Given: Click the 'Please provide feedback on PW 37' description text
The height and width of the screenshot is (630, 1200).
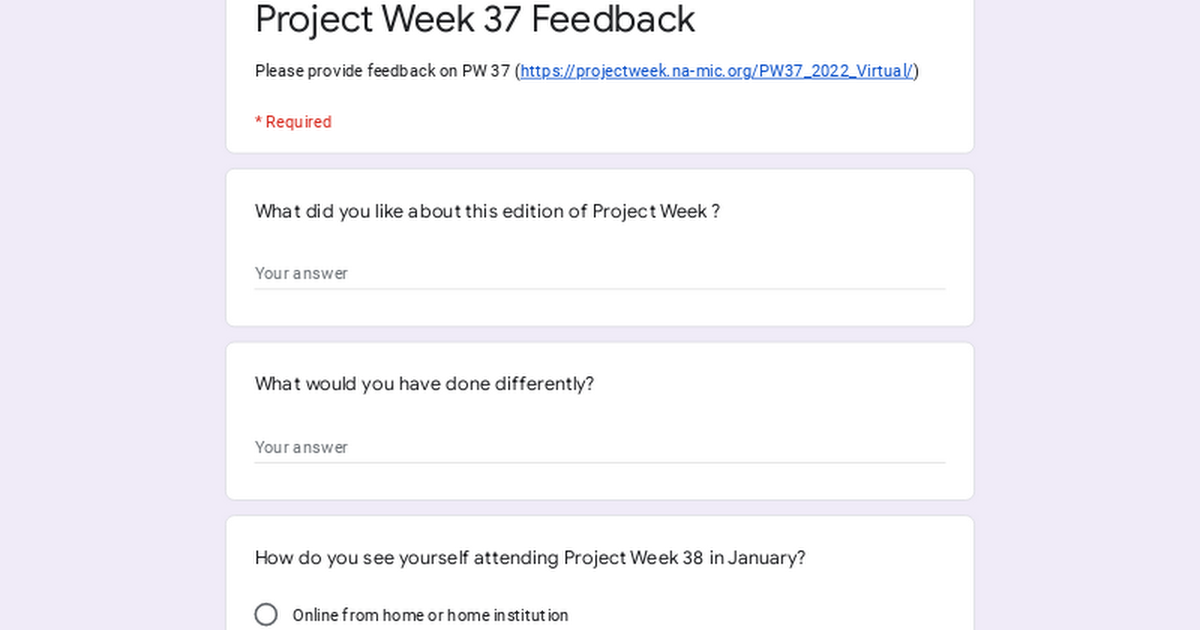Looking at the screenshot, I should (383, 71).
